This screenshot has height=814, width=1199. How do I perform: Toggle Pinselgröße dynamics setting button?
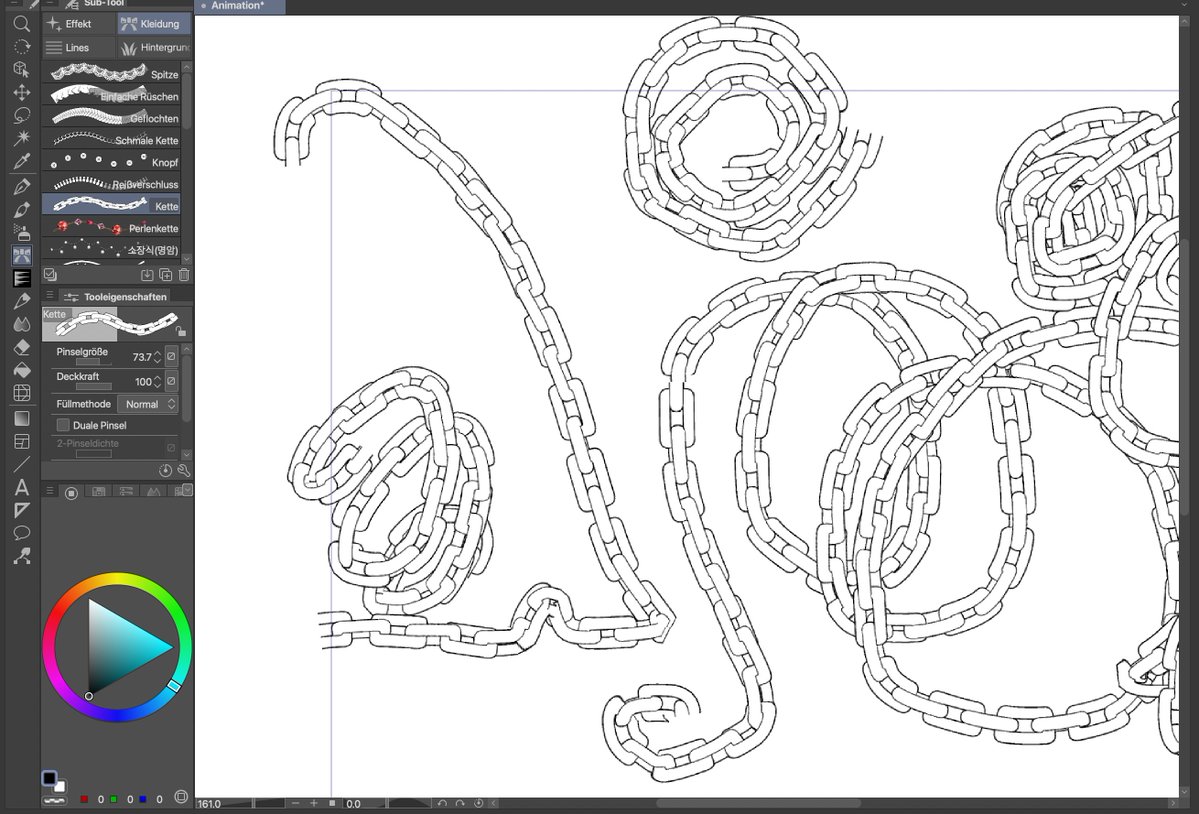tap(171, 356)
